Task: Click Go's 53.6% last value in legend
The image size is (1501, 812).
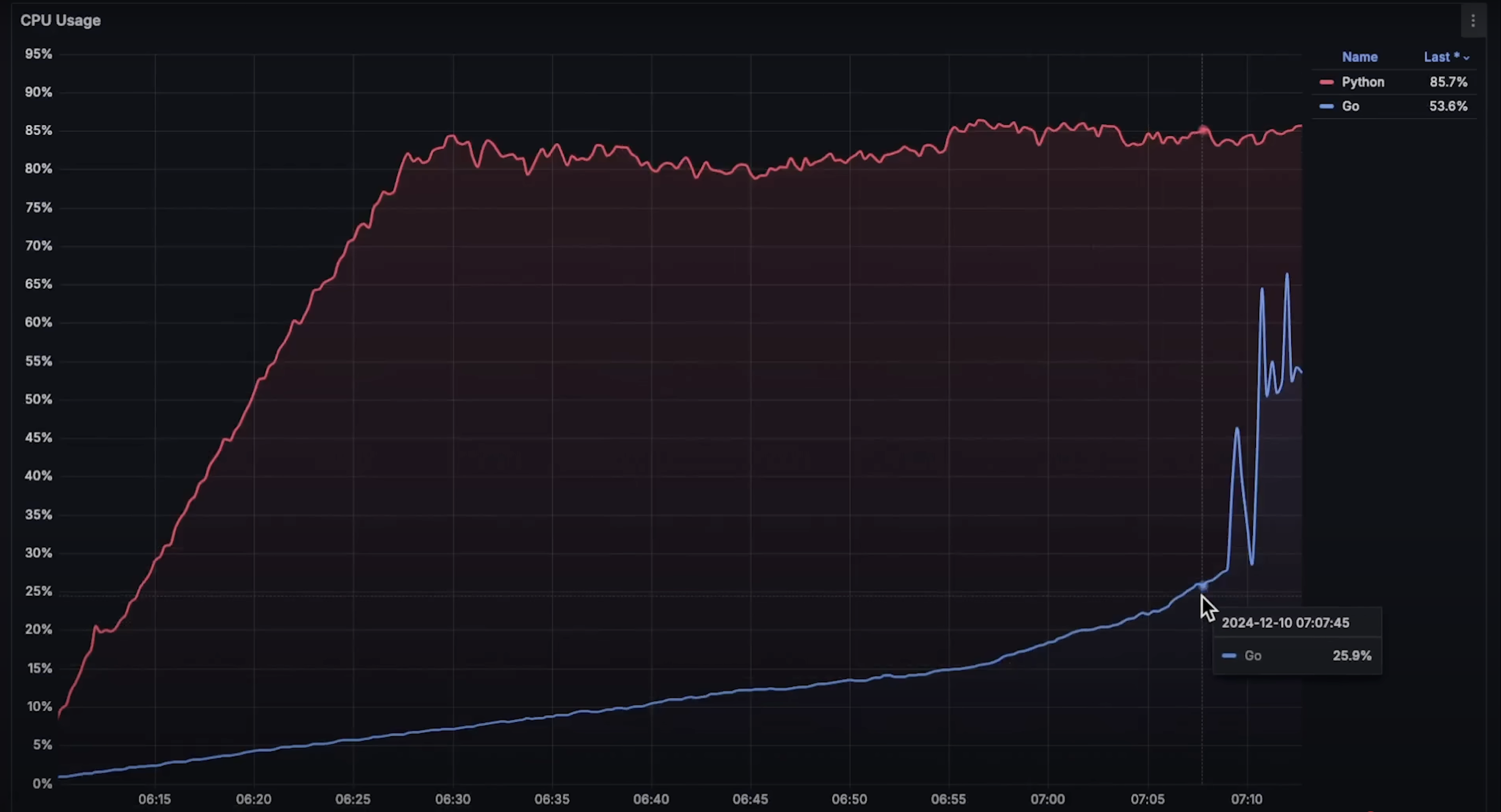Action: pos(1448,106)
